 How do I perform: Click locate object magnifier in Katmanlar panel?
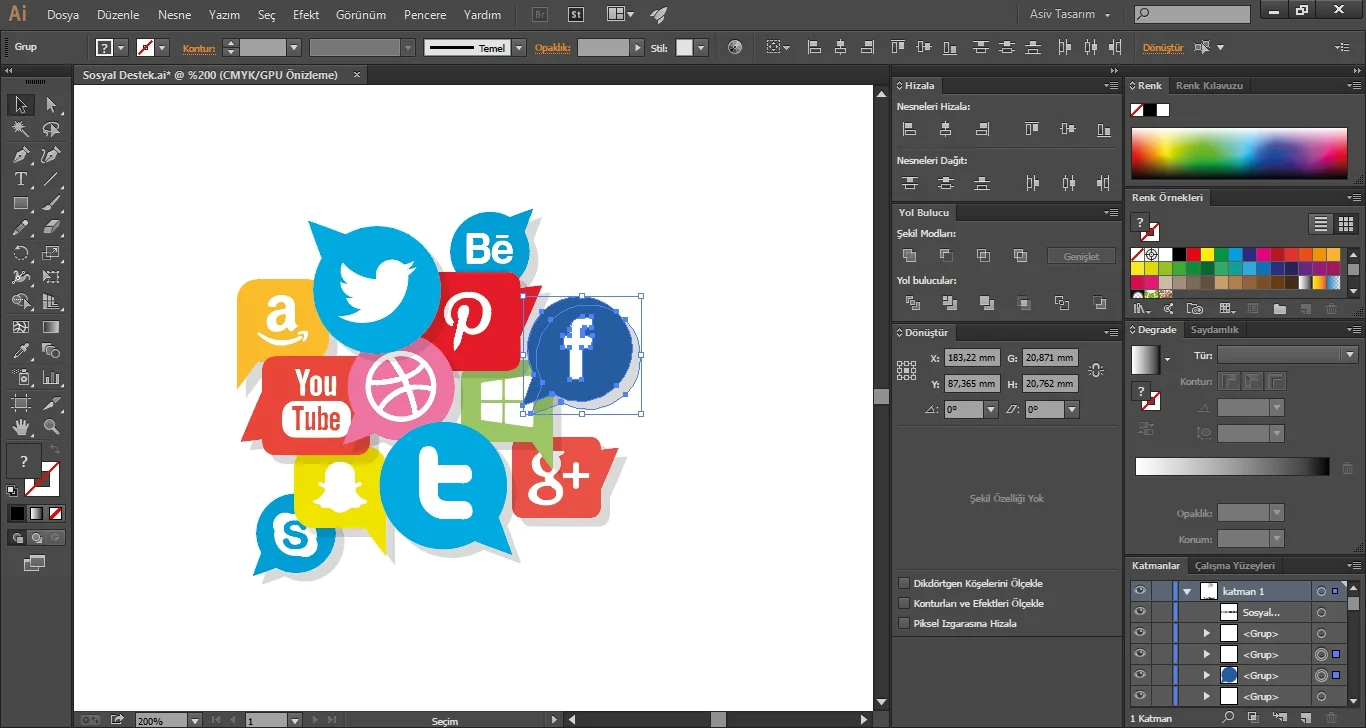(1228, 717)
